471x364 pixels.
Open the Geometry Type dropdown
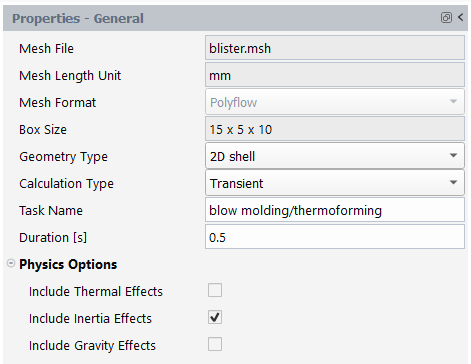[335, 156]
